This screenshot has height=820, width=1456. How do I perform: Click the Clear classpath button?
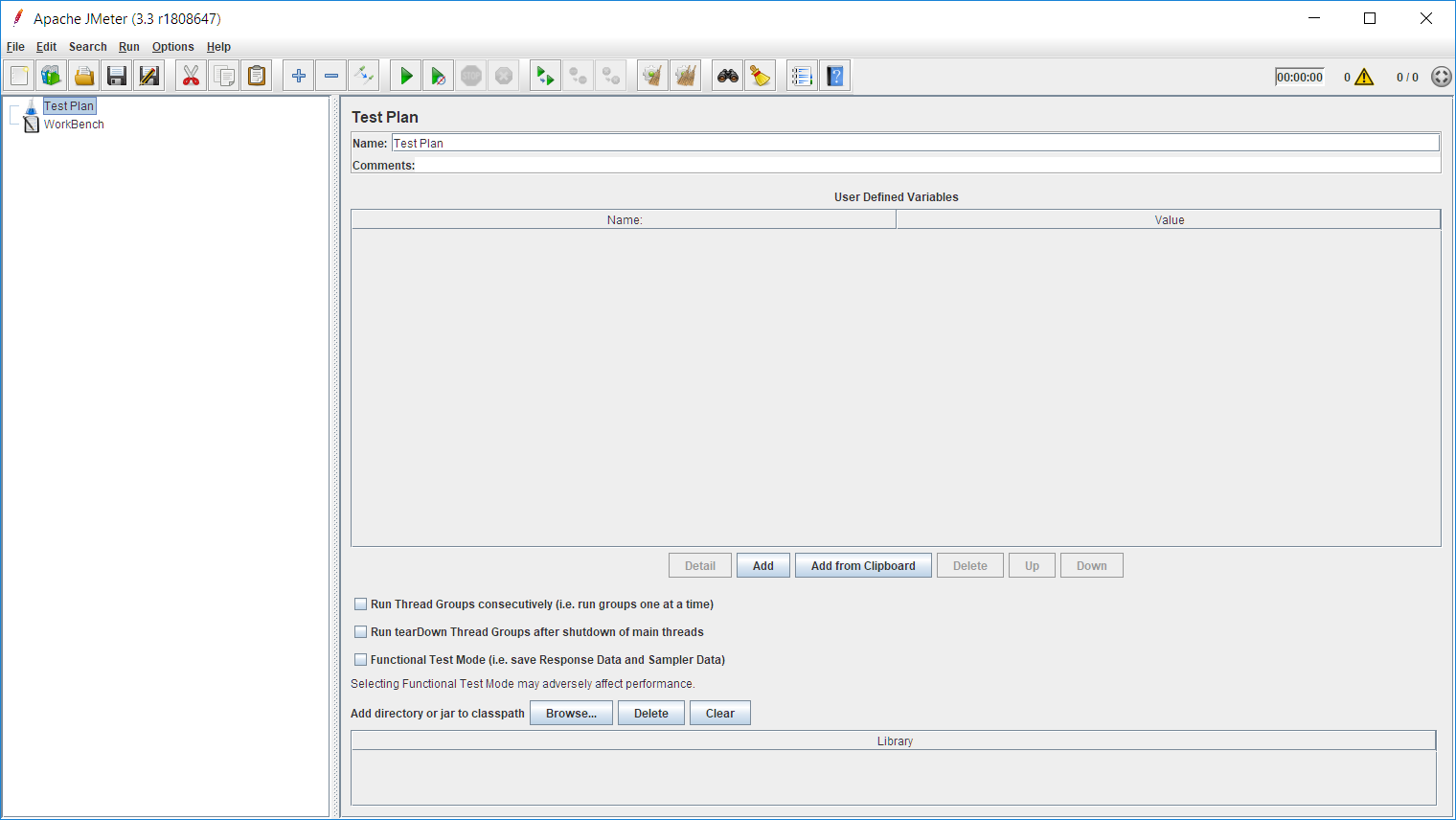point(720,714)
